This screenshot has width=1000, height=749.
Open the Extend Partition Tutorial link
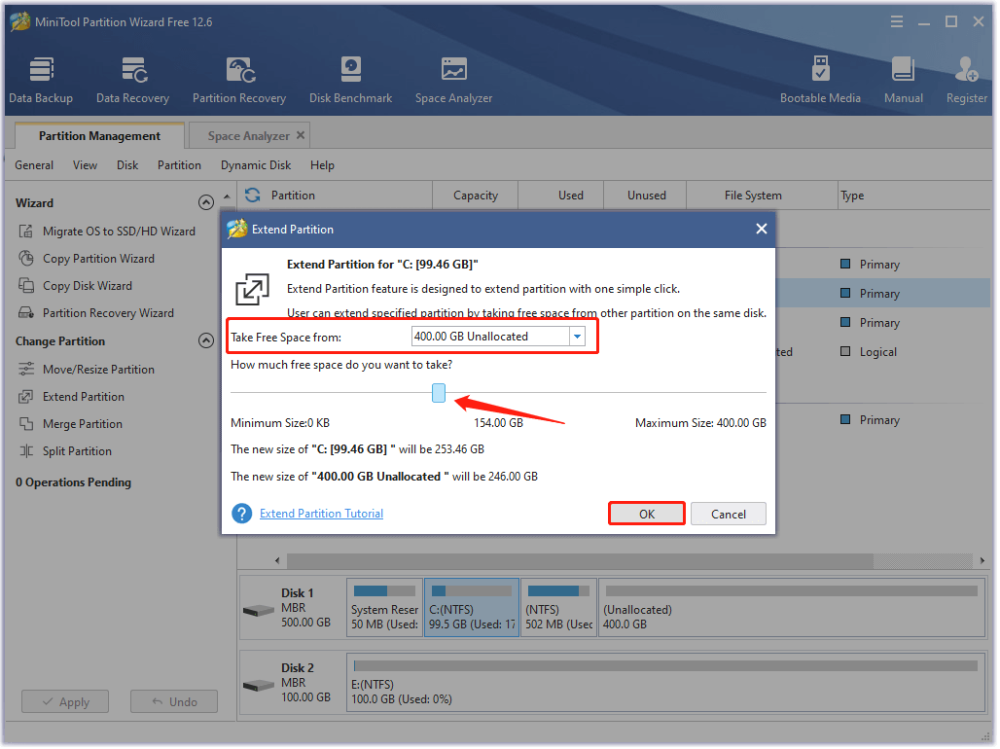click(321, 514)
